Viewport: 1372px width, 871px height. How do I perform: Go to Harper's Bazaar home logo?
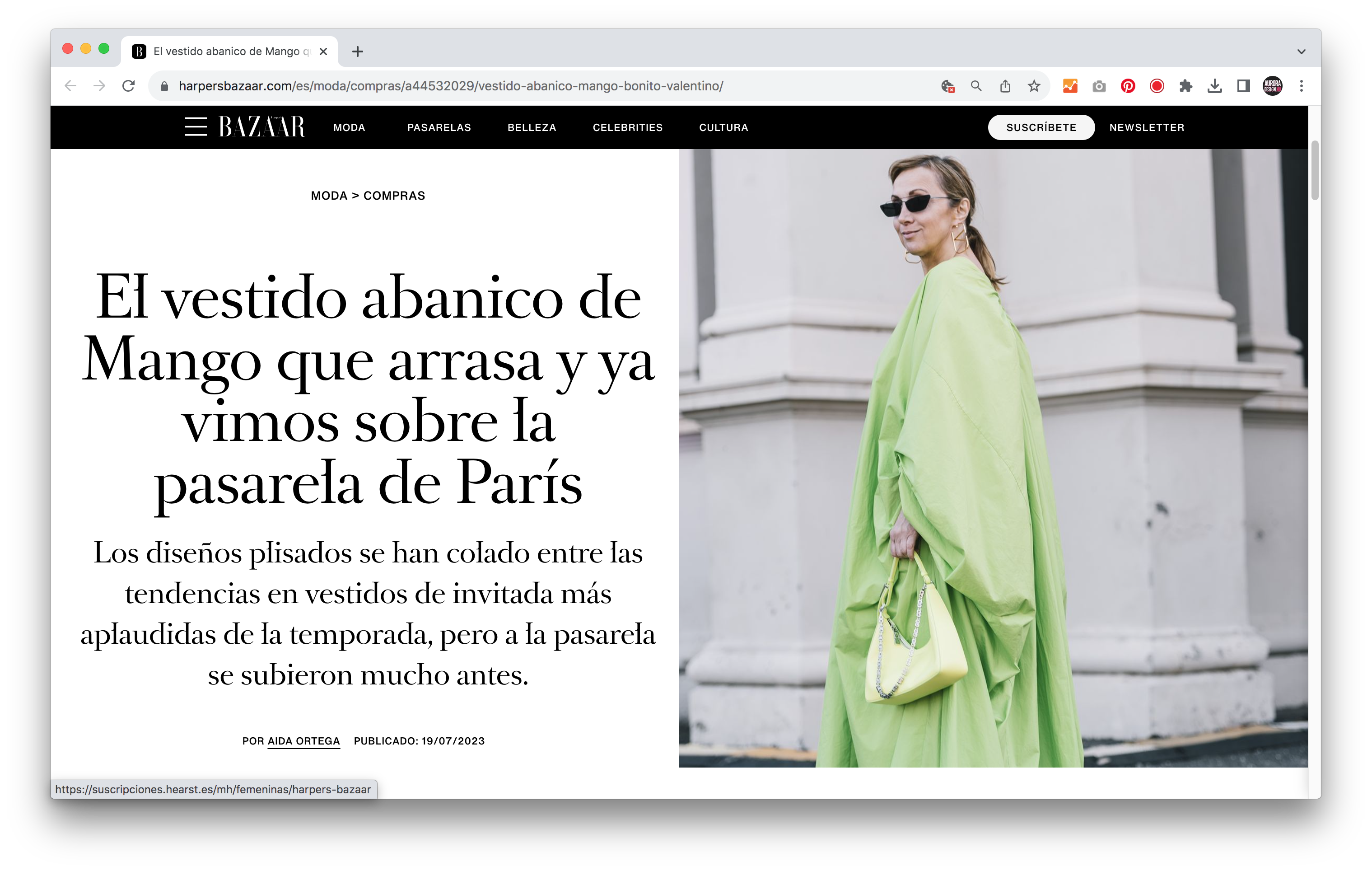click(x=262, y=126)
